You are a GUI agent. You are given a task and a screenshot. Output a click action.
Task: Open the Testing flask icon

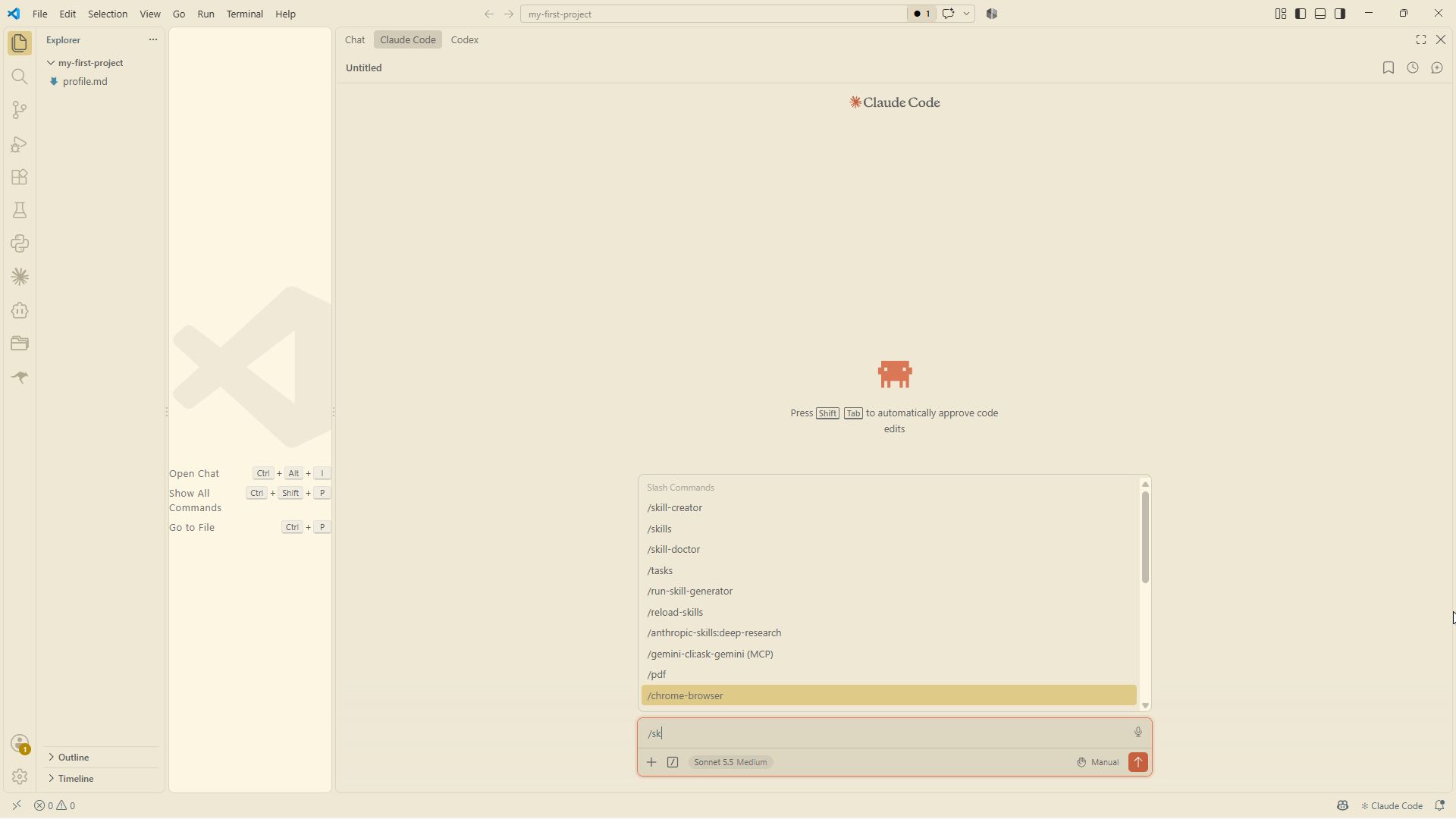[x=20, y=210]
